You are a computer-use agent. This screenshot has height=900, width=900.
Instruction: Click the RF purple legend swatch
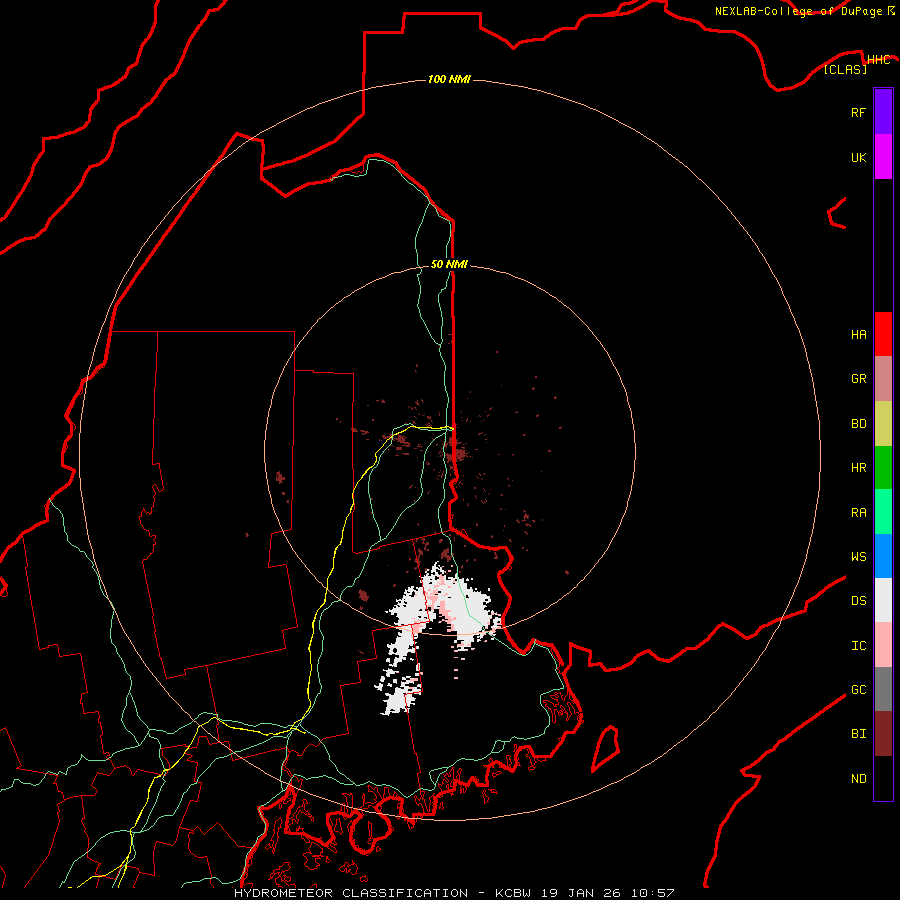coord(883,111)
